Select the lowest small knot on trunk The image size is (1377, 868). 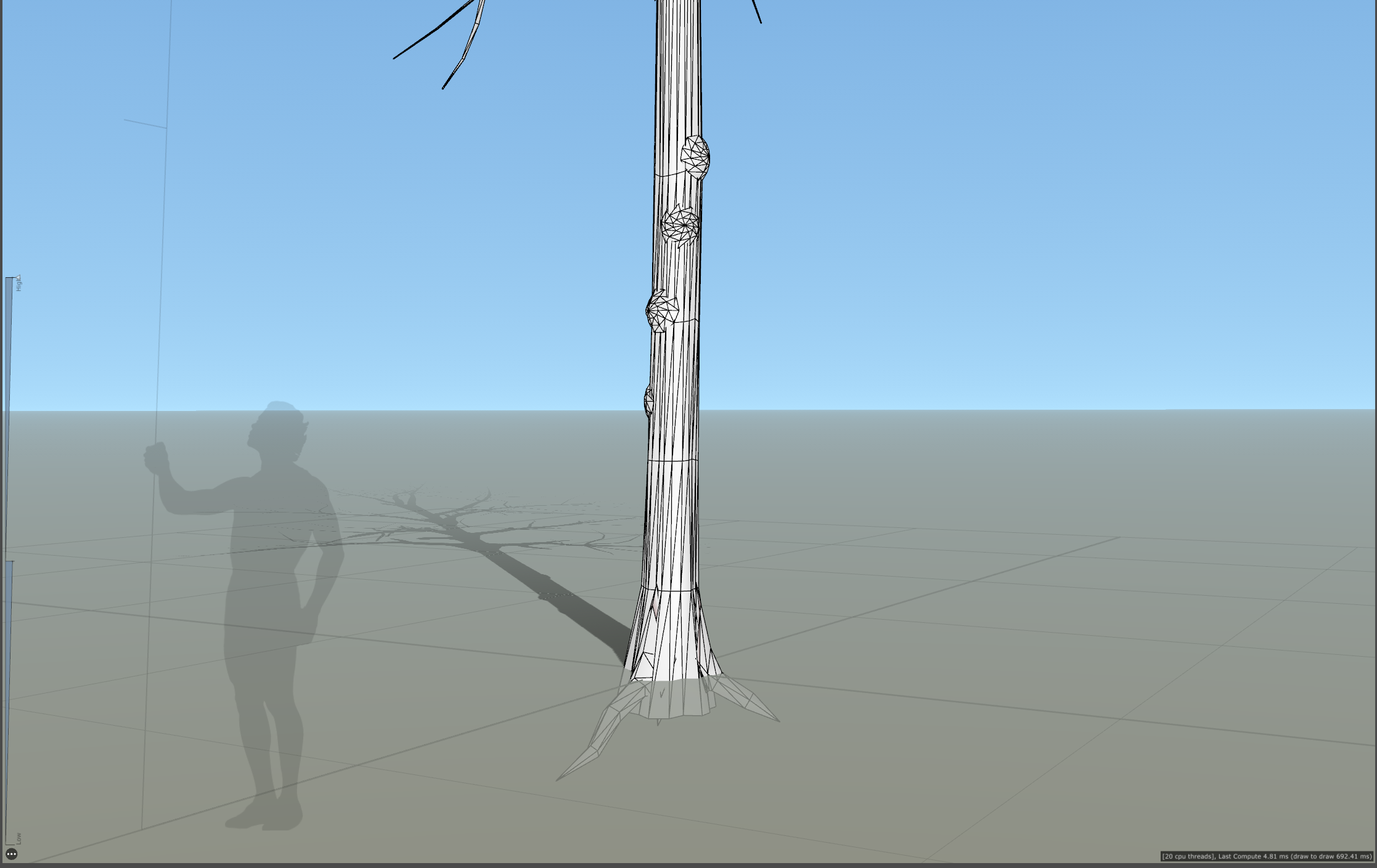(x=648, y=400)
